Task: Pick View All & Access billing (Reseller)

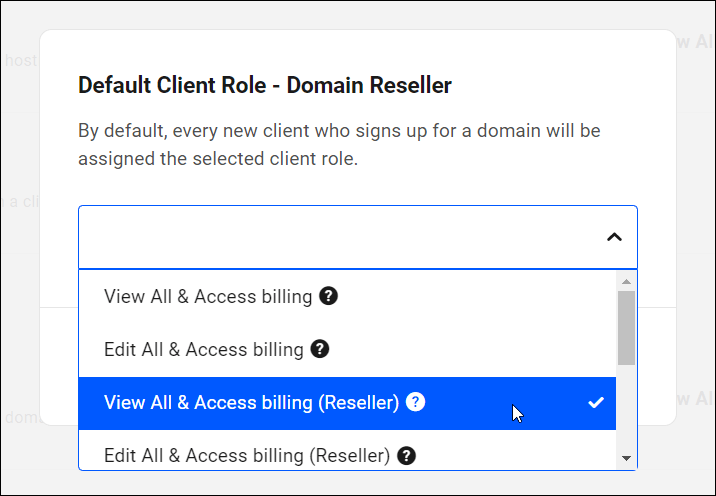Action: click(x=251, y=402)
